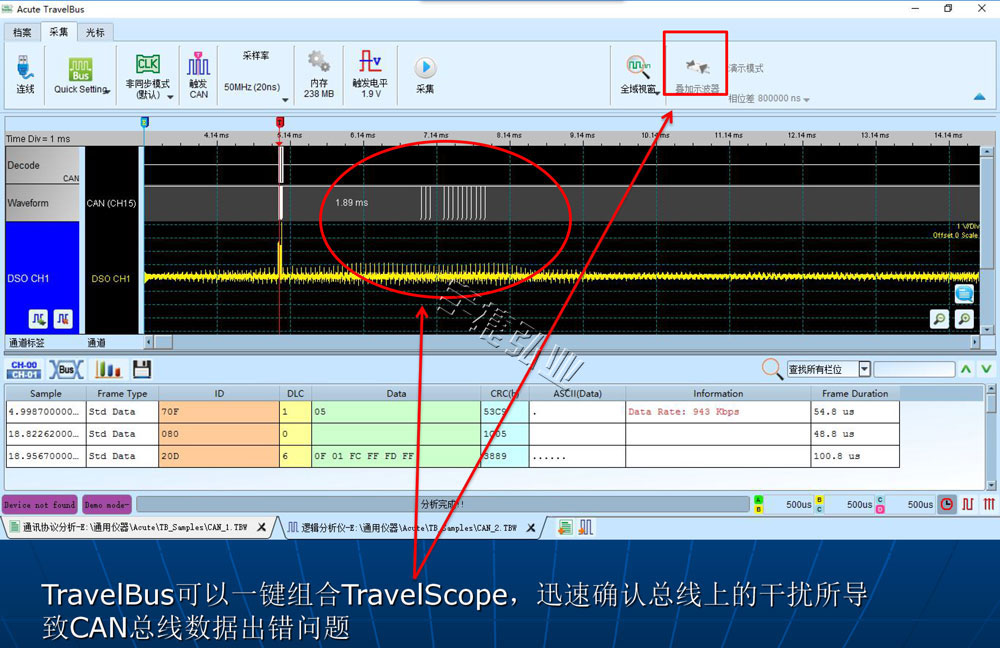
Task: Click the Demo mode status button
Action: tap(107, 504)
